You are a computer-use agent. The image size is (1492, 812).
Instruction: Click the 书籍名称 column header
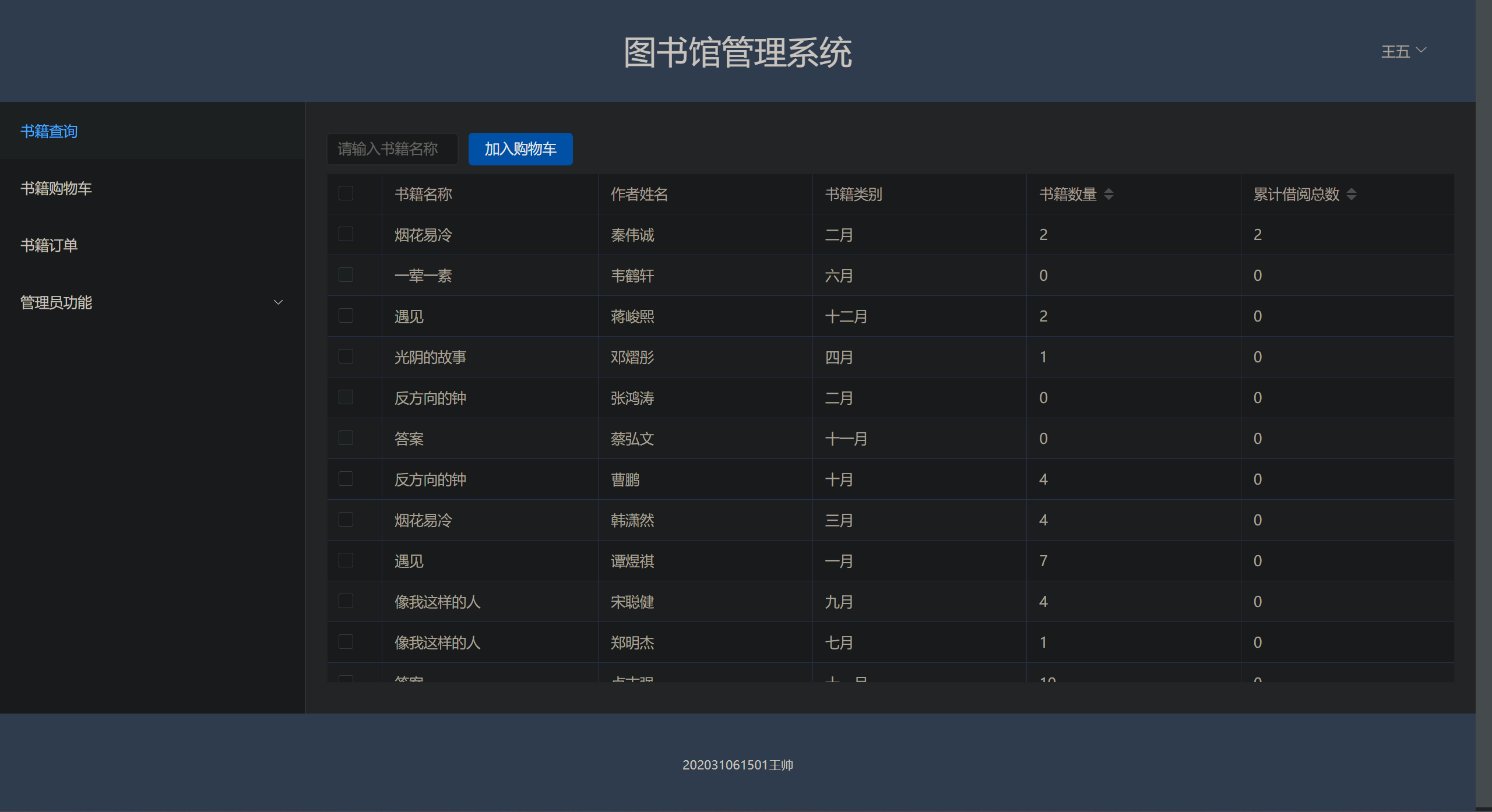(x=424, y=195)
